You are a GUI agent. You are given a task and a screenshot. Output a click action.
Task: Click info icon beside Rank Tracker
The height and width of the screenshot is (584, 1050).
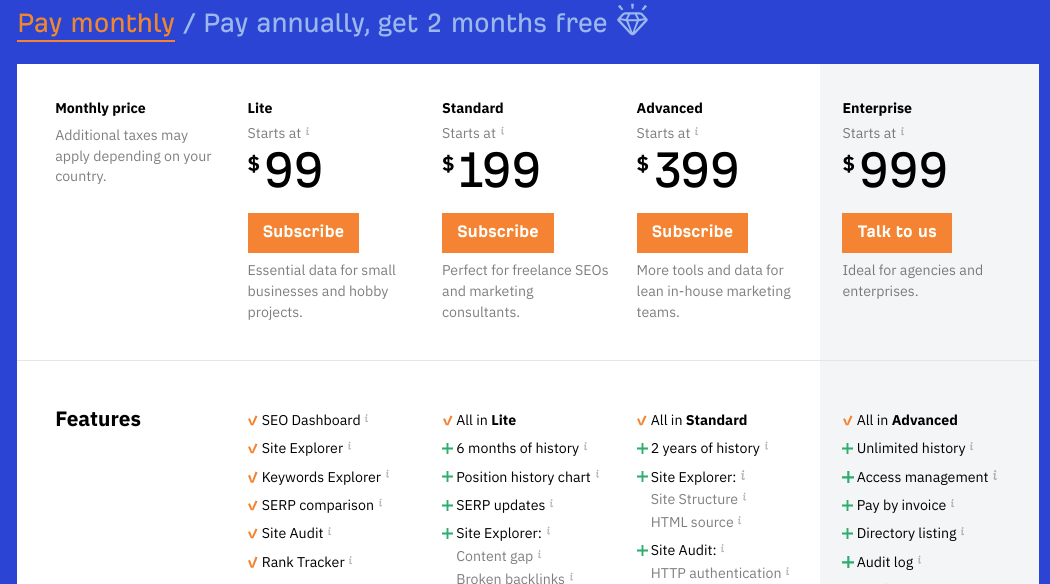point(350,560)
